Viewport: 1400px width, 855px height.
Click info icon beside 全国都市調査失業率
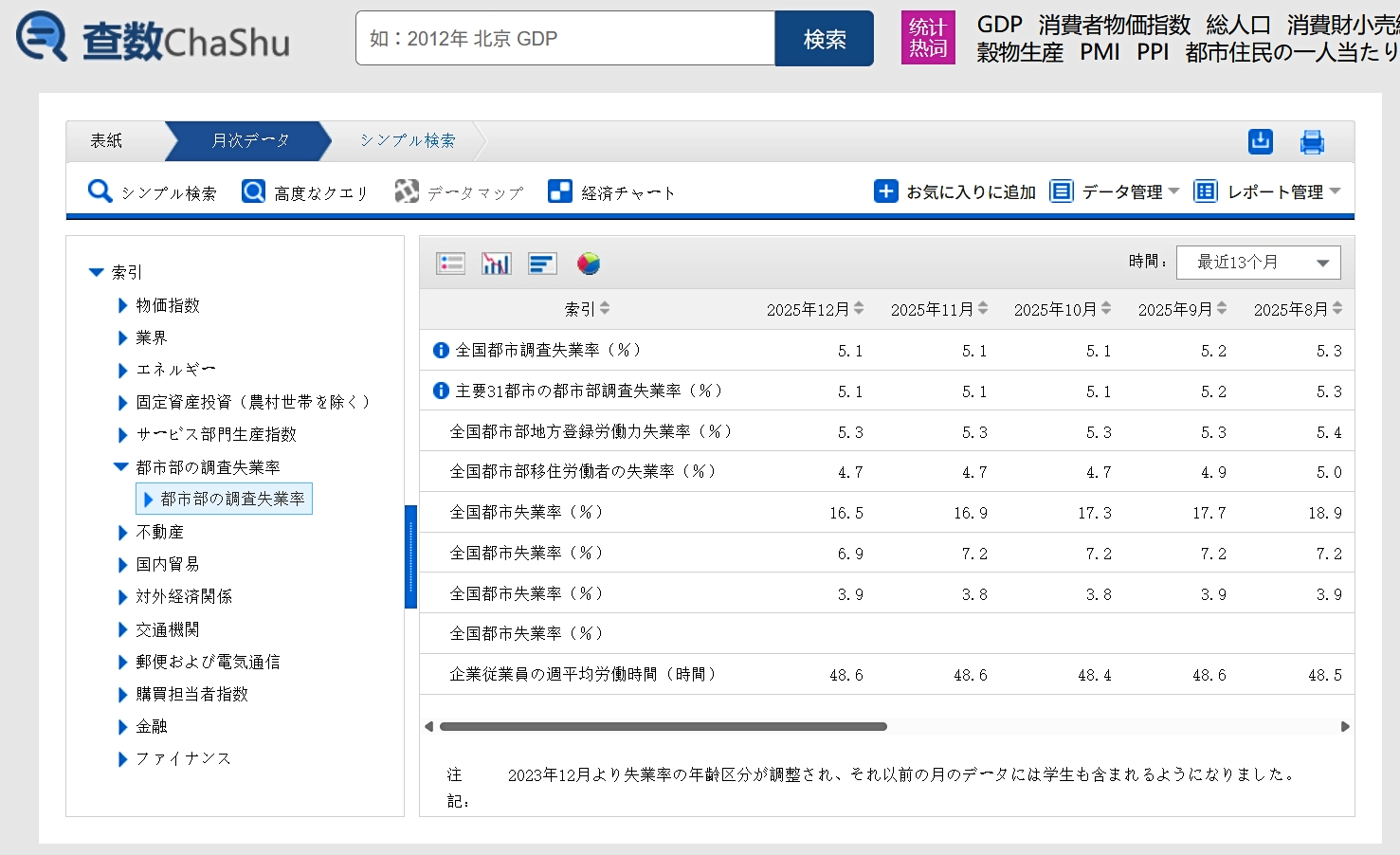coord(441,351)
